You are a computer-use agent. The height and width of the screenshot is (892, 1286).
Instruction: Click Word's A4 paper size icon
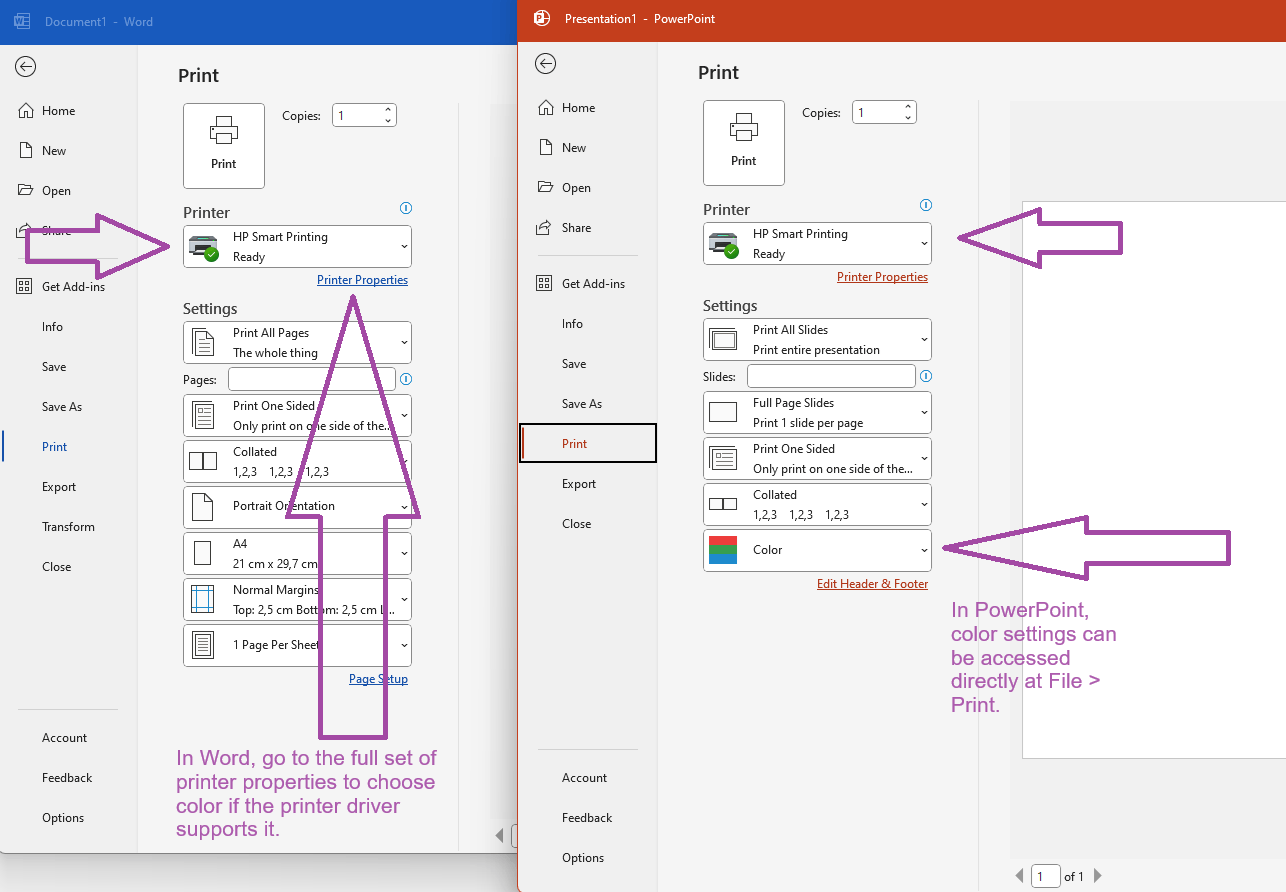[x=203, y=553]
